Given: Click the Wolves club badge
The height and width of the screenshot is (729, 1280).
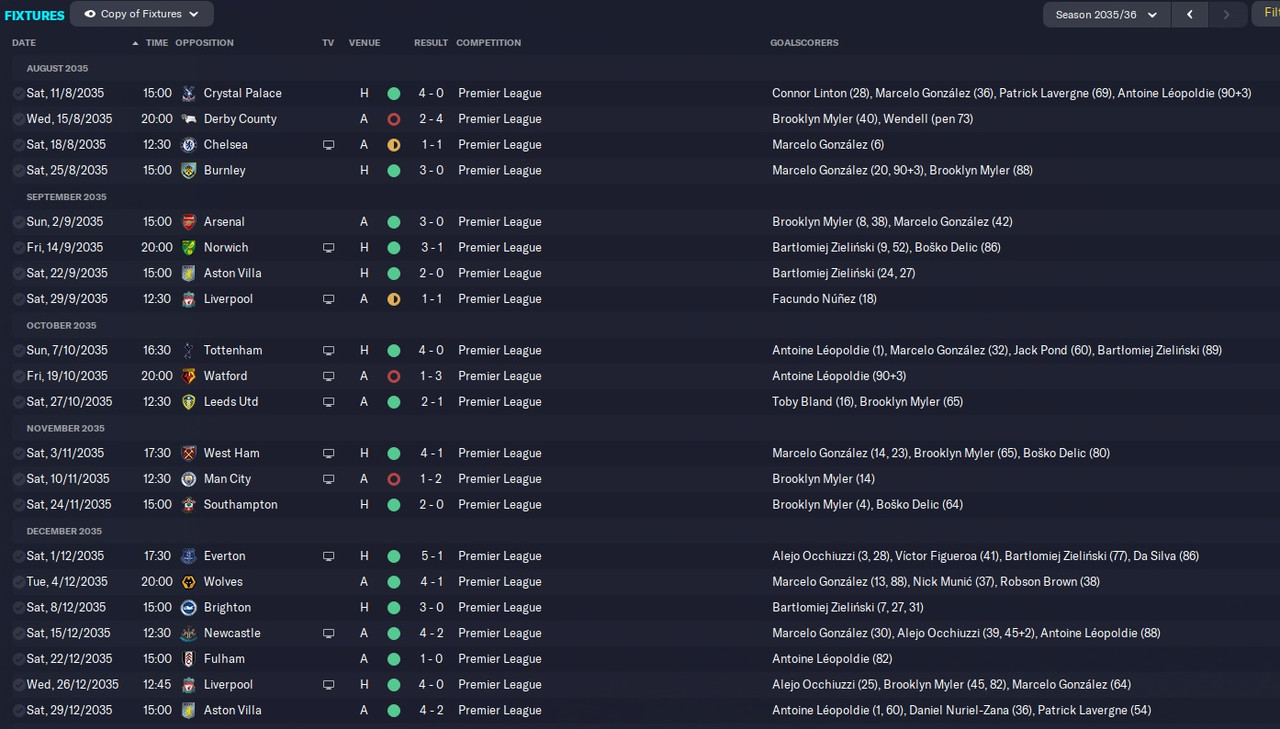Looking at the screenshot, I should pos(189,582).
